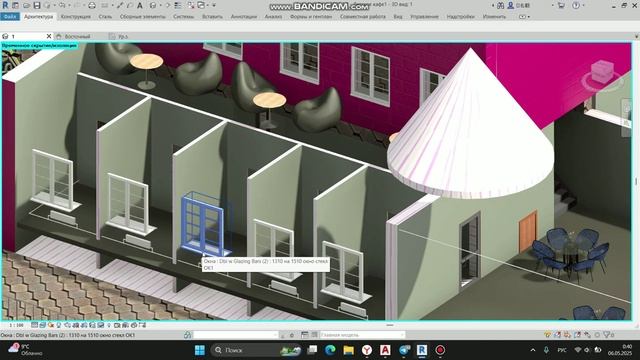The width and height of the screenshot is (640, 360).
Task: Click the Open folder icon in quick access toolbar
Action: click(26, 5)
